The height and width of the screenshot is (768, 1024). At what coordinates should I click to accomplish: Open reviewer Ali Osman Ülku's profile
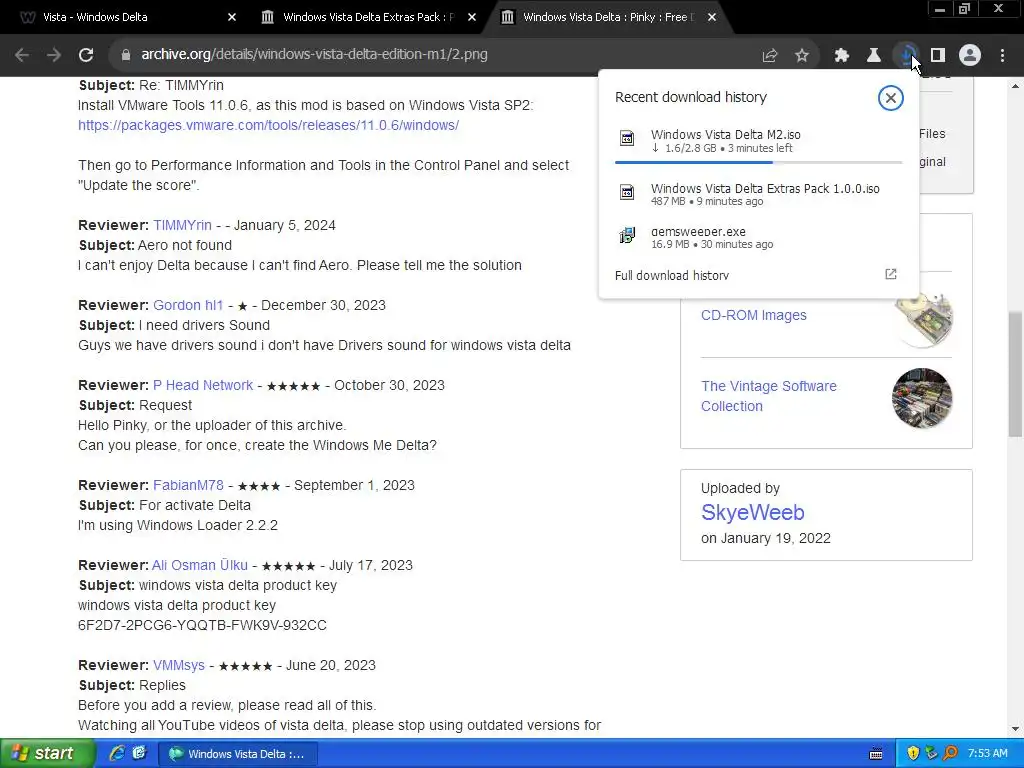pos(200,565)
